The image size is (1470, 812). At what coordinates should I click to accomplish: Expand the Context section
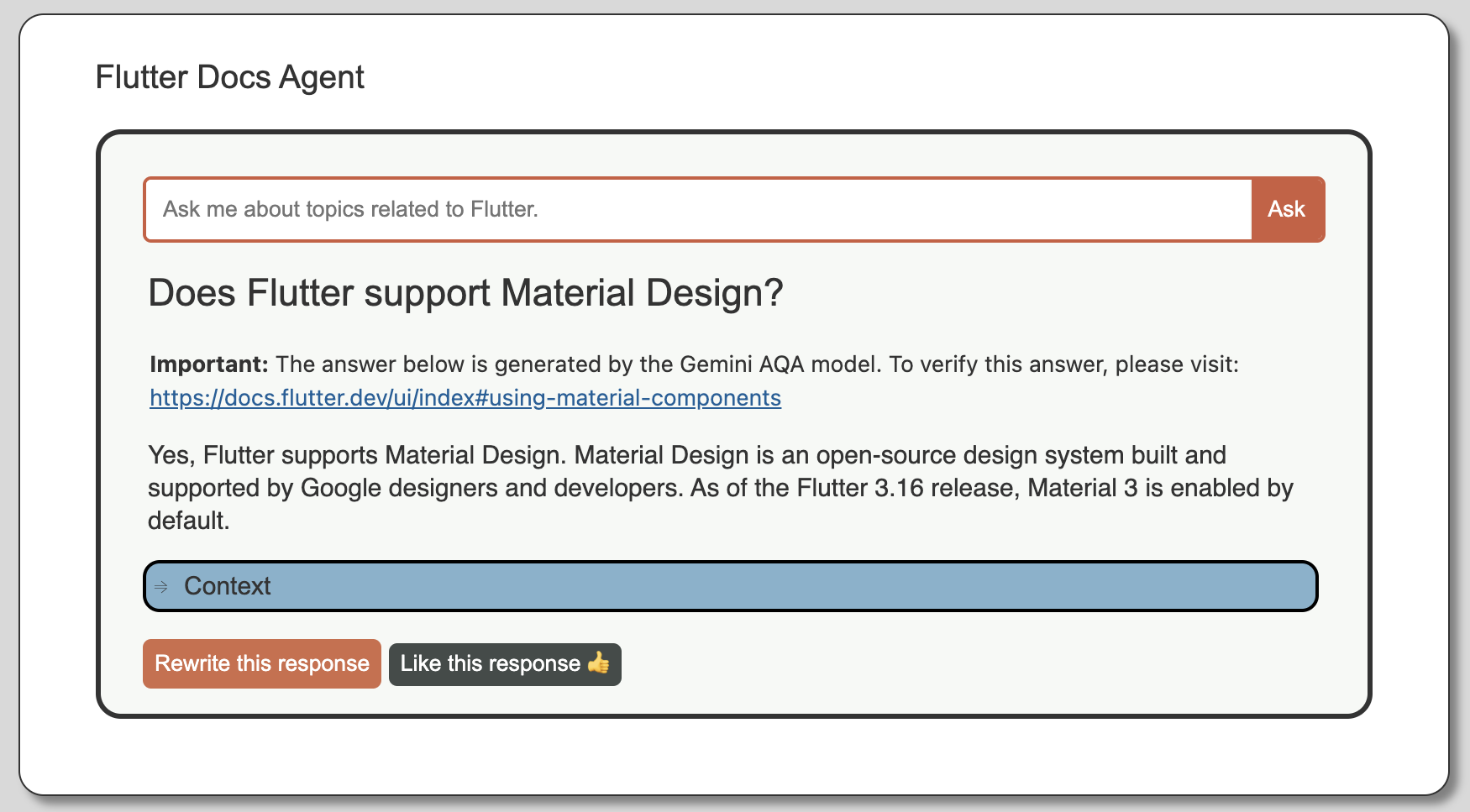tap(729, 586)
